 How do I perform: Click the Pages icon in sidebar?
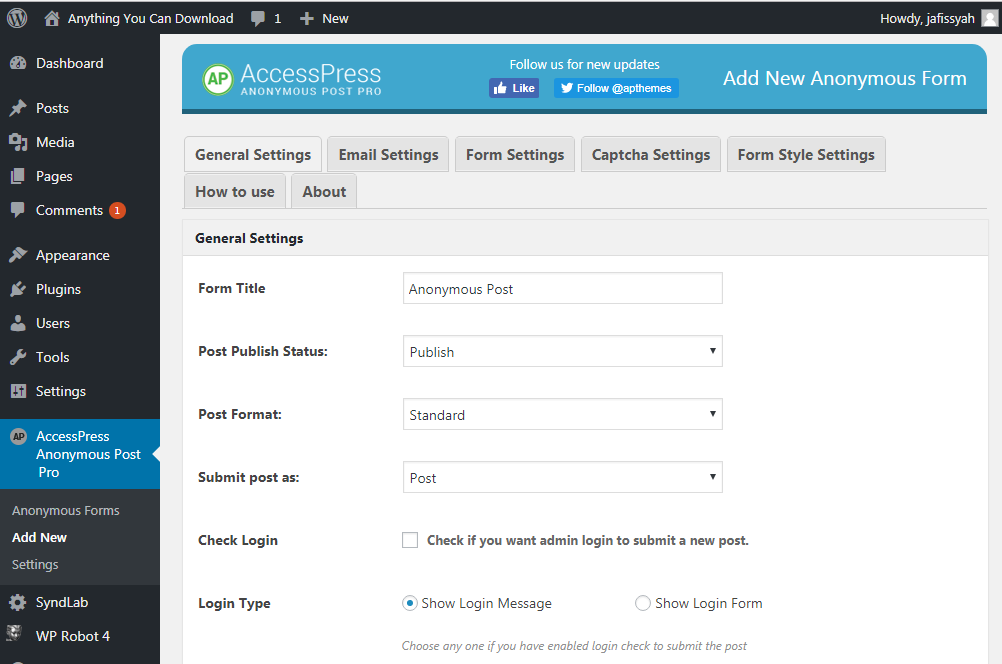(18, 176)
